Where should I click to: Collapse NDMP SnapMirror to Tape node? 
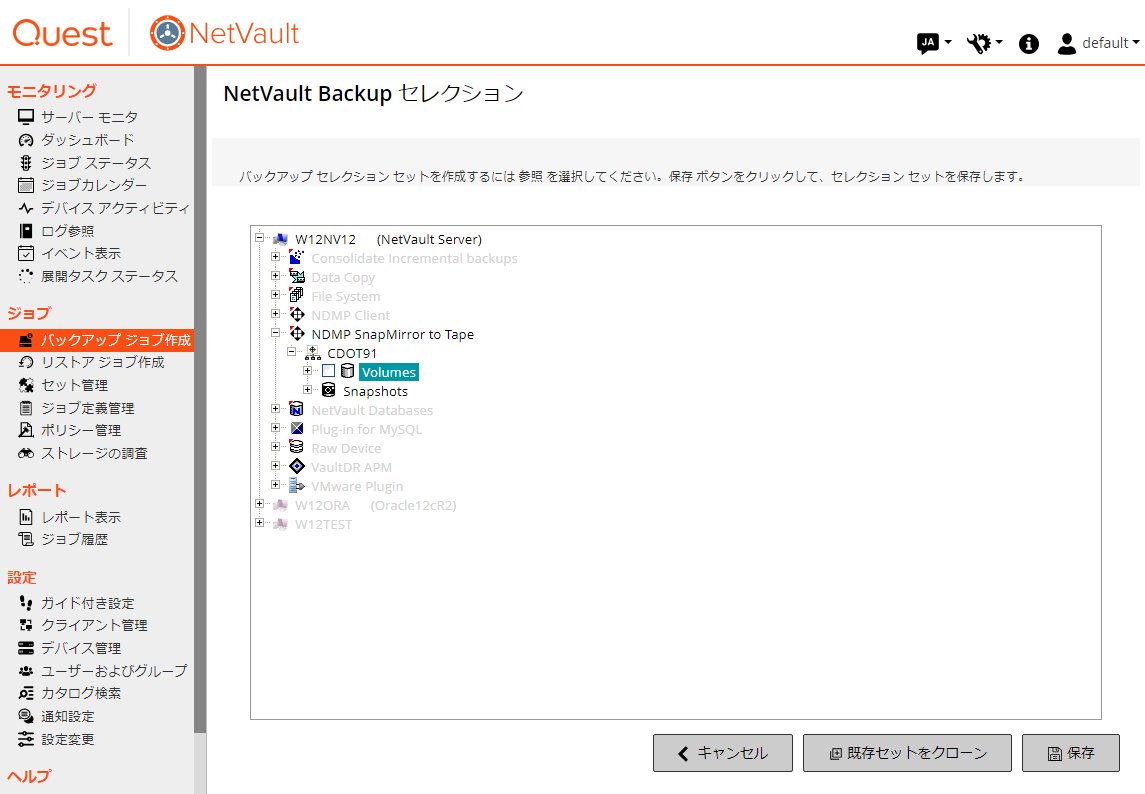point(275,332)
